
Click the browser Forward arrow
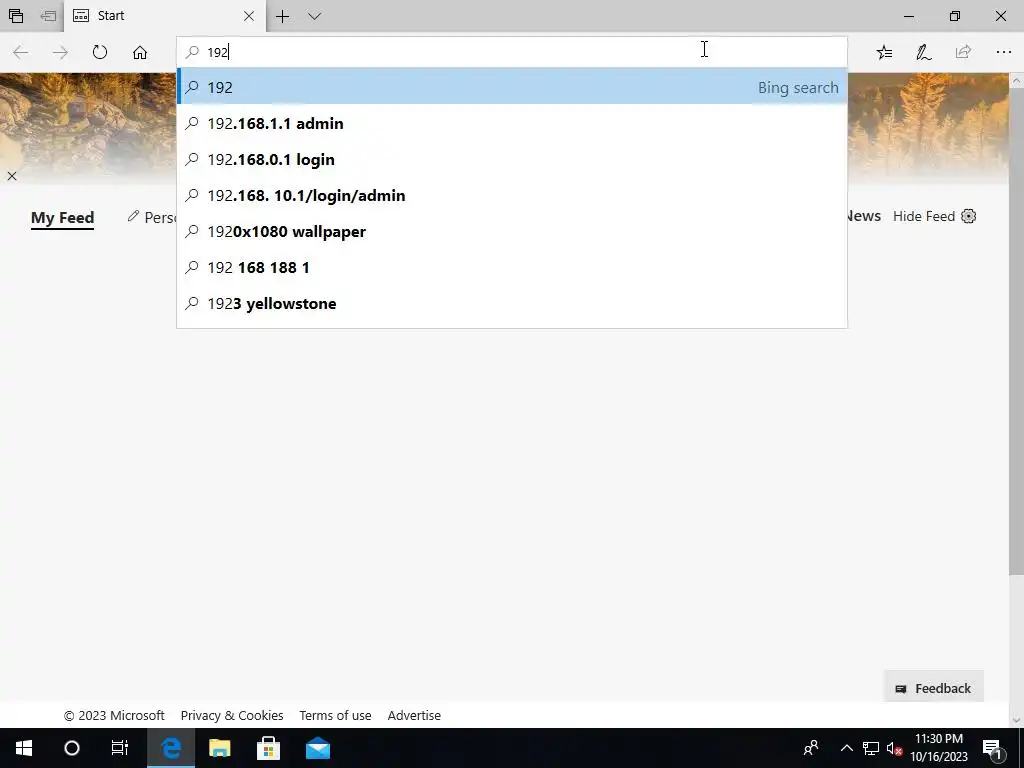60,52
